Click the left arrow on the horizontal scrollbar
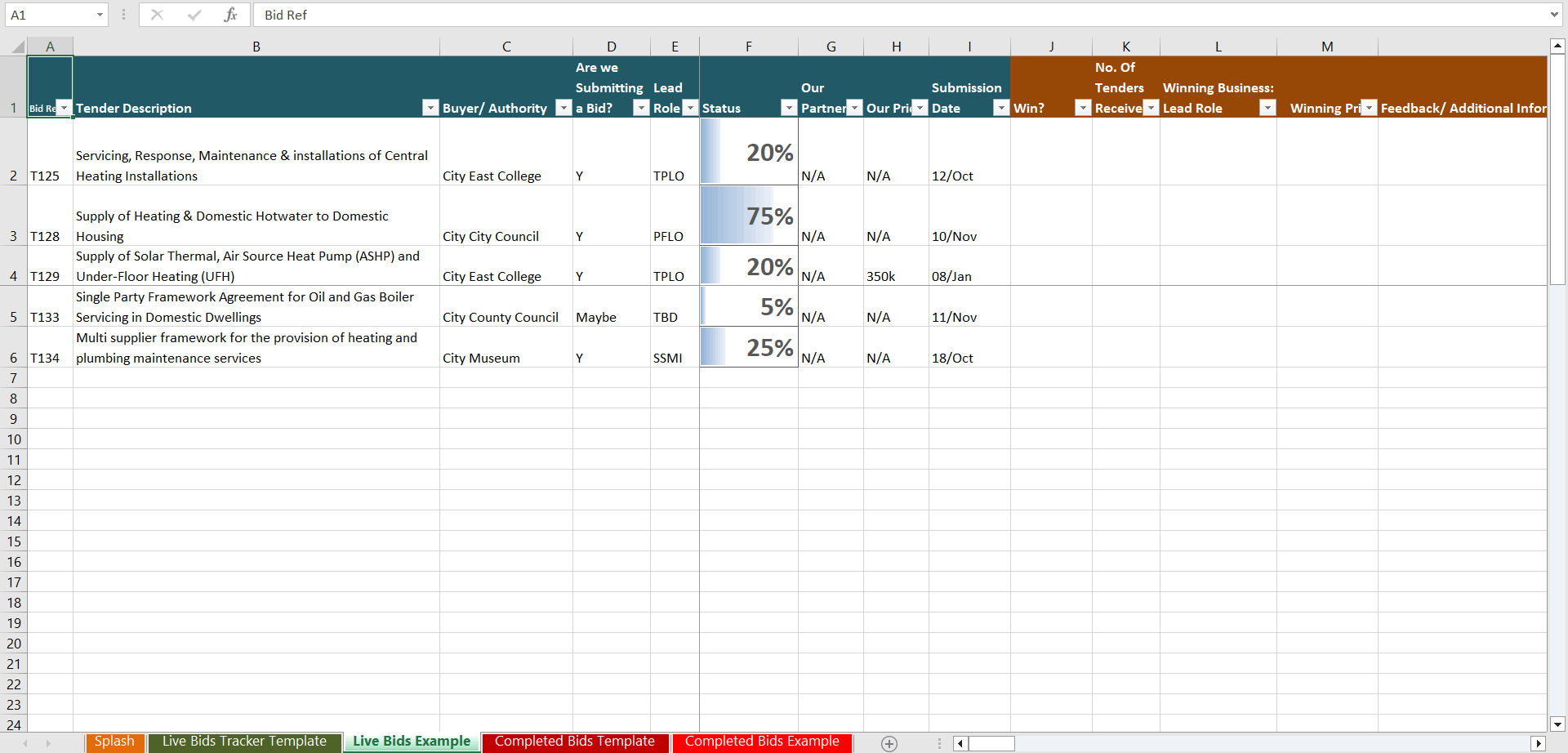The image size is (1568, 753). point(959,743)
